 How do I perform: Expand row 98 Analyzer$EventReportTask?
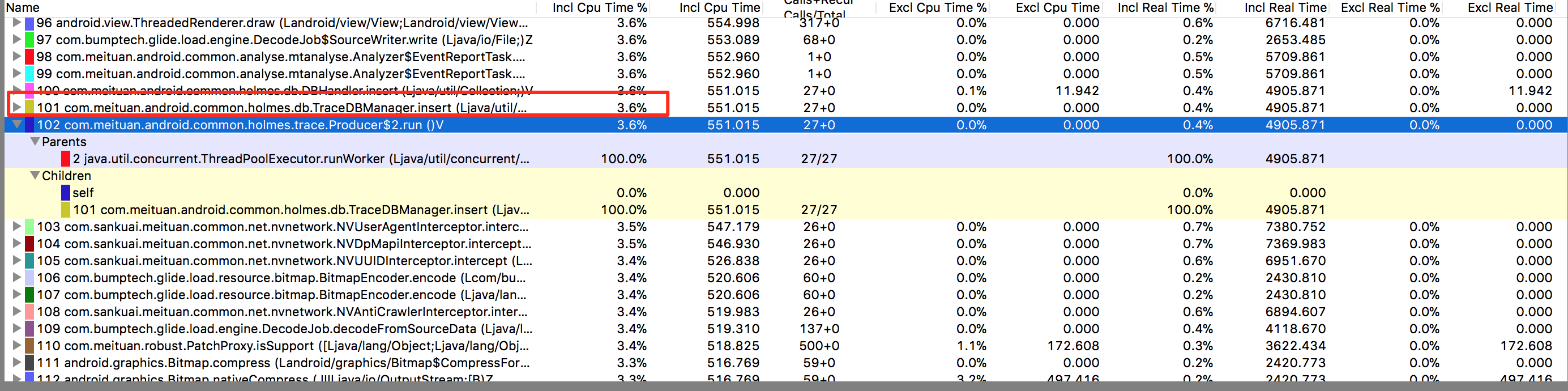click(x=16, y=57)
